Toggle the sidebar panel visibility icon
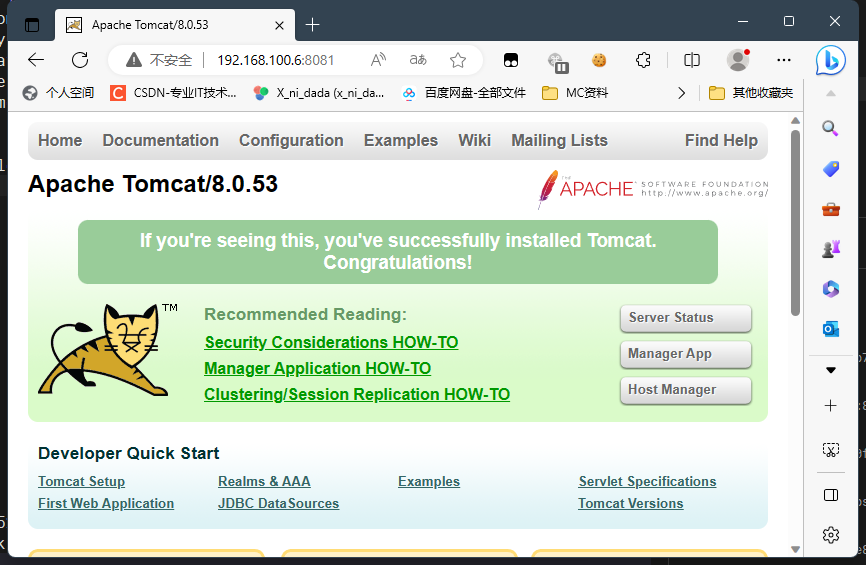866x565 pixels. click(831, 495)
